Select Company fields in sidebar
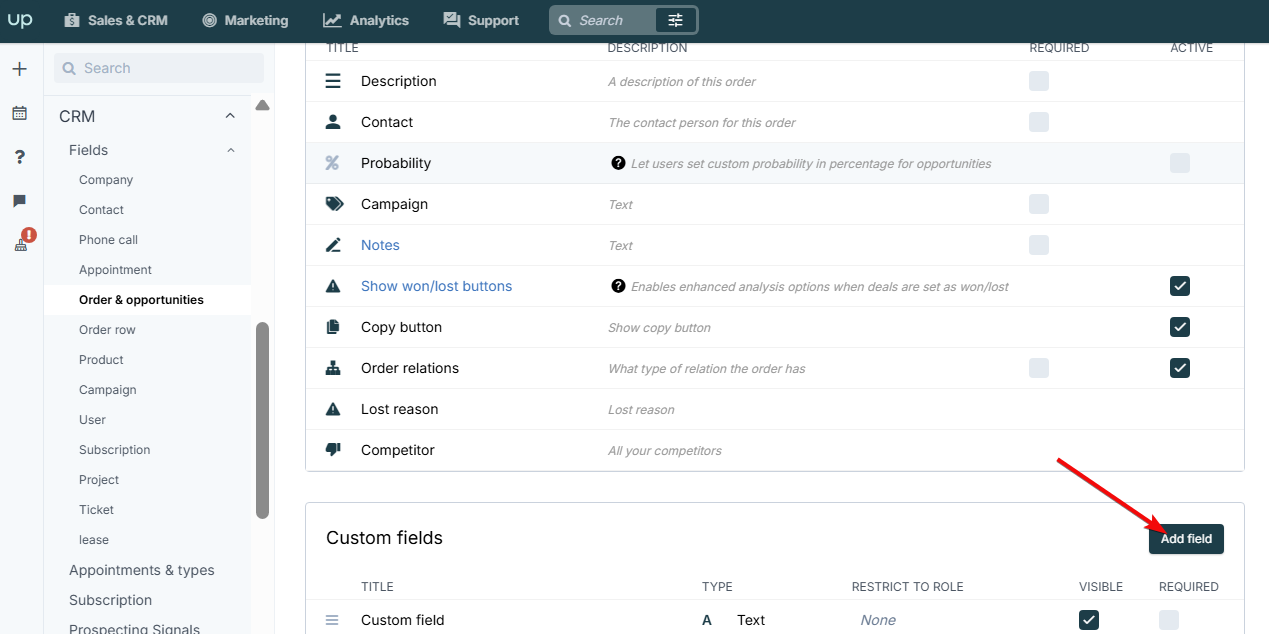The height and width of the screenshot is (634, 1269). coord(106,180)
